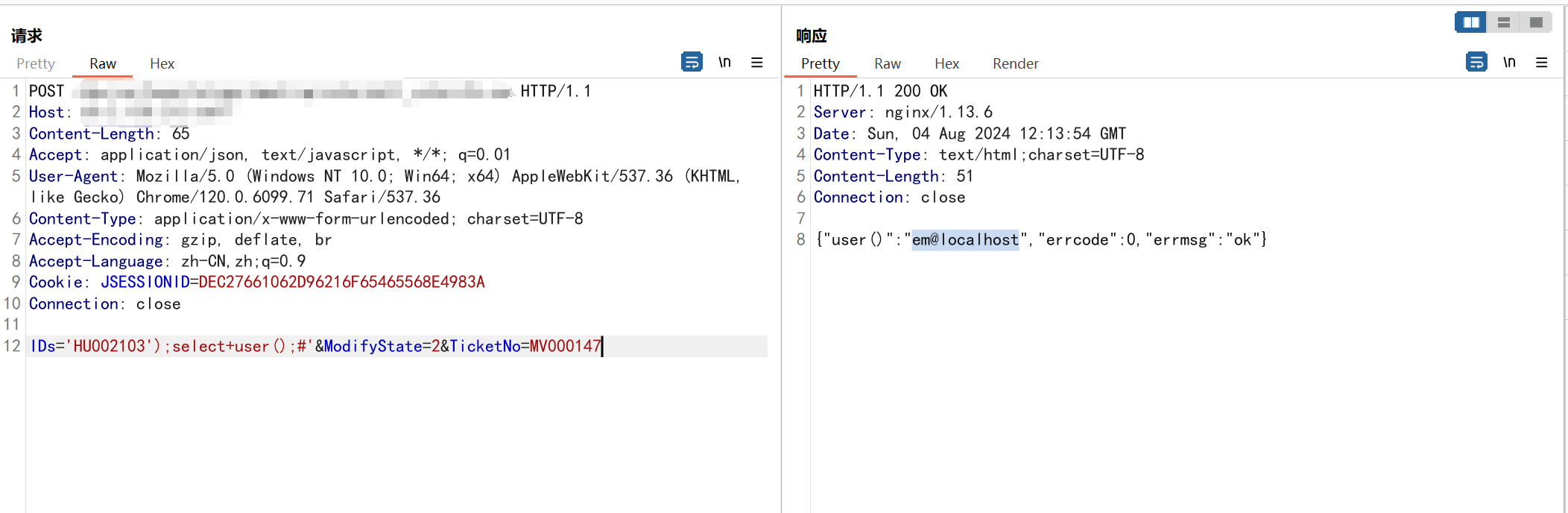The width and height of the screenshot is (1568, 513).
Task: Open Hex tab in request panel
Action: click(x=162, y=64)
